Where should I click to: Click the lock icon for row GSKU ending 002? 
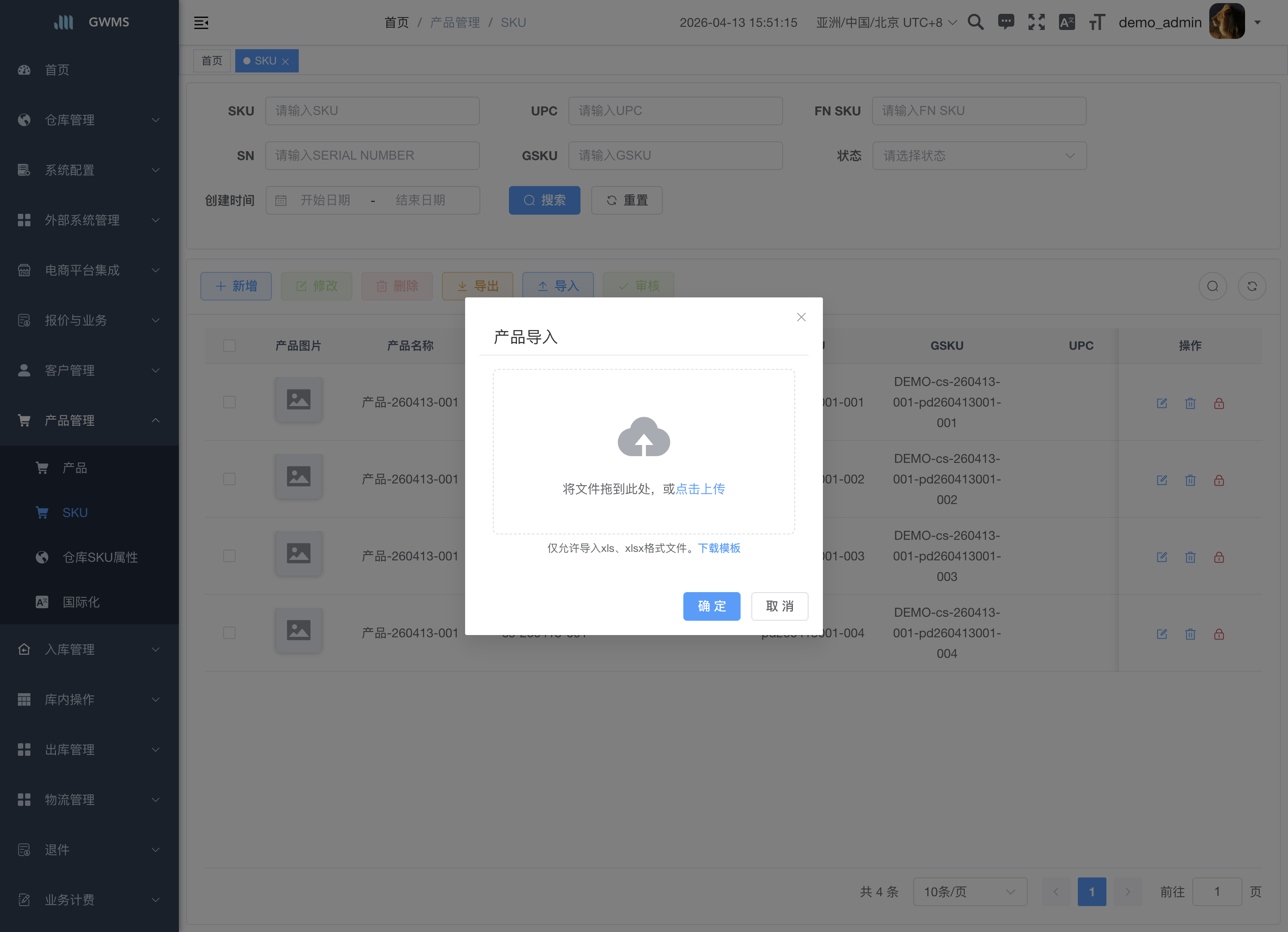(x=1218, y=480)
